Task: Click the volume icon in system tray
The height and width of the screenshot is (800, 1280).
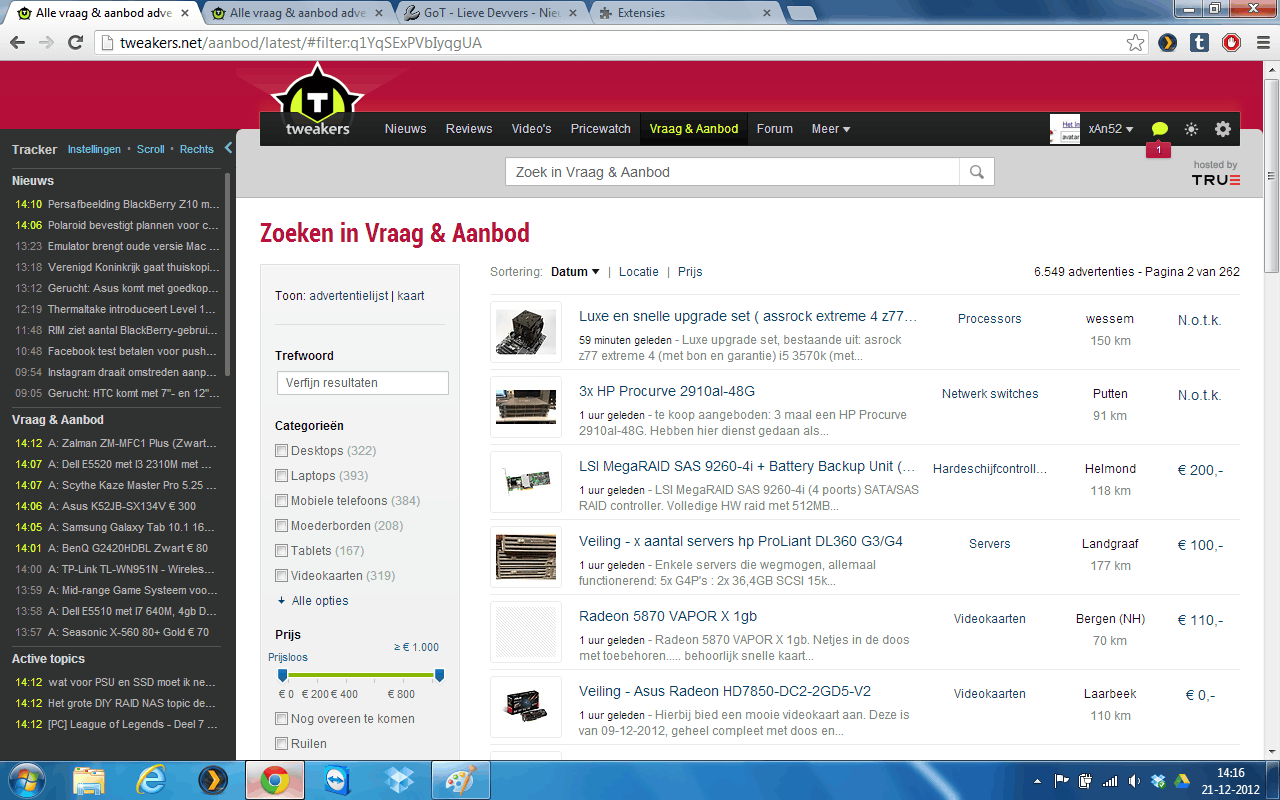Action: 1133,780
